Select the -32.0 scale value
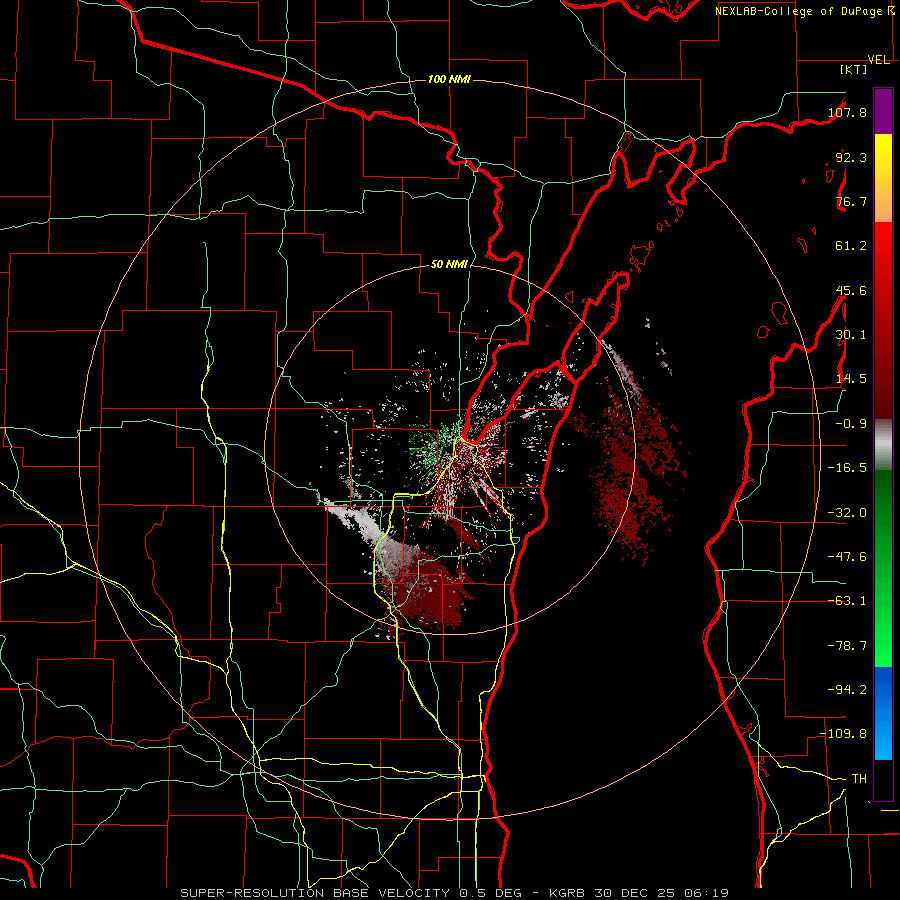The width and height of the screenshot is (900, 900). [847, 513]
